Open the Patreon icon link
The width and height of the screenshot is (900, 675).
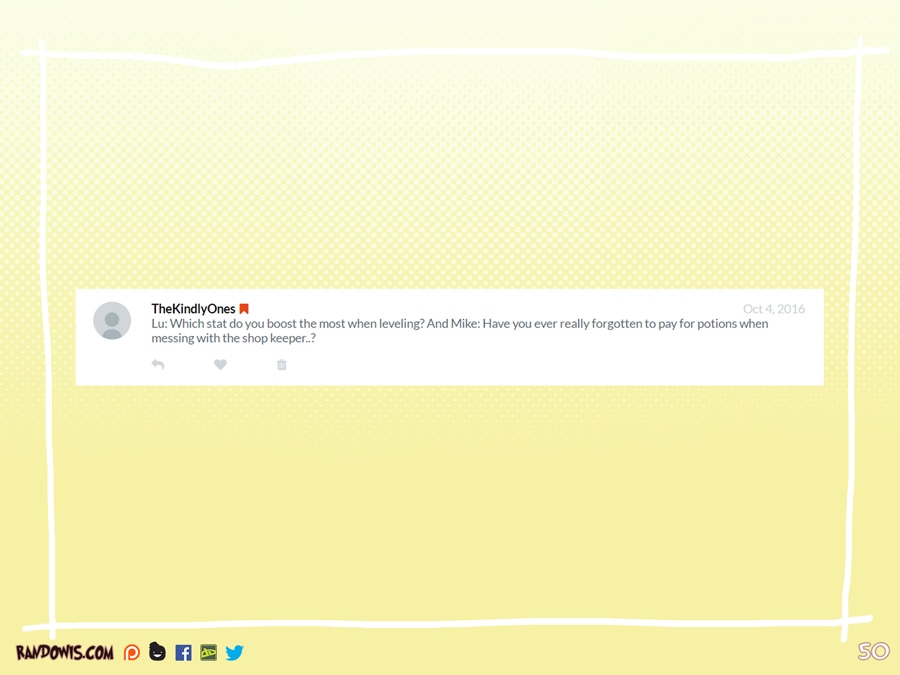pyautogui.click(x=132, y=653)
